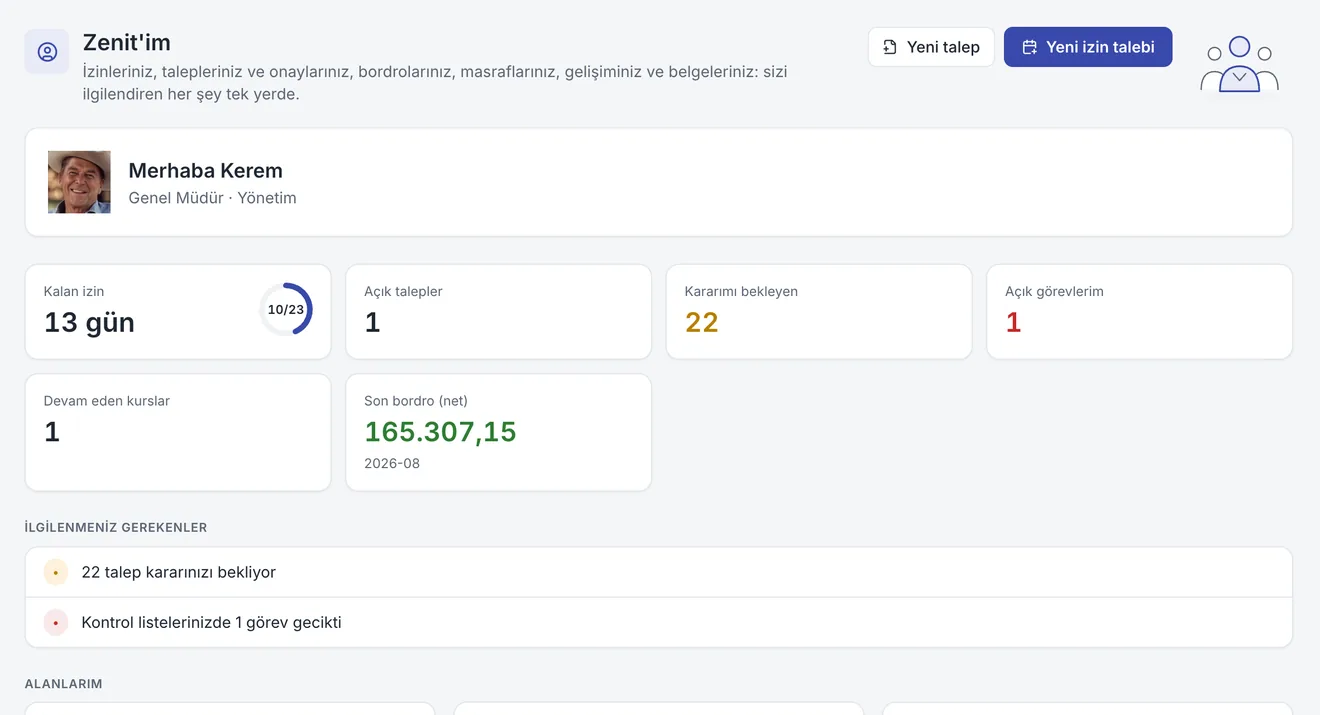Open 22 talep kararınızı bekliyor item
Screen dimensions: 1320x715
[x=659, y=573]
